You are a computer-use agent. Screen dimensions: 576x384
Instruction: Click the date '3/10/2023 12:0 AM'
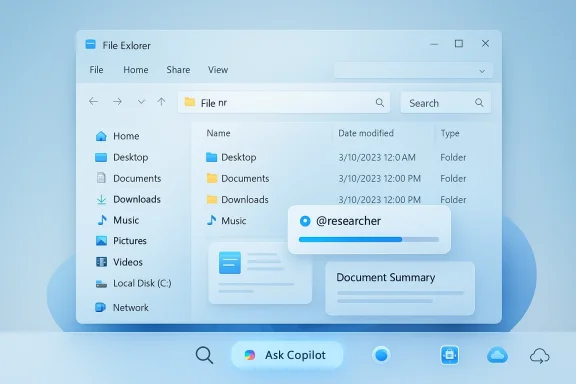coord(377,158)
